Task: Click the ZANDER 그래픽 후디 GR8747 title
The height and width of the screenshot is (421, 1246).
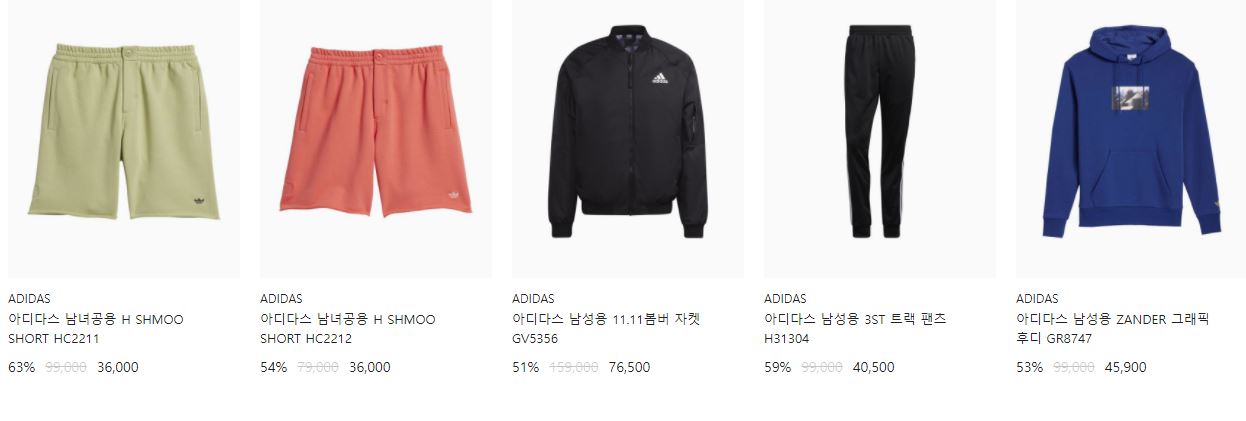Action: [1113, 329]
